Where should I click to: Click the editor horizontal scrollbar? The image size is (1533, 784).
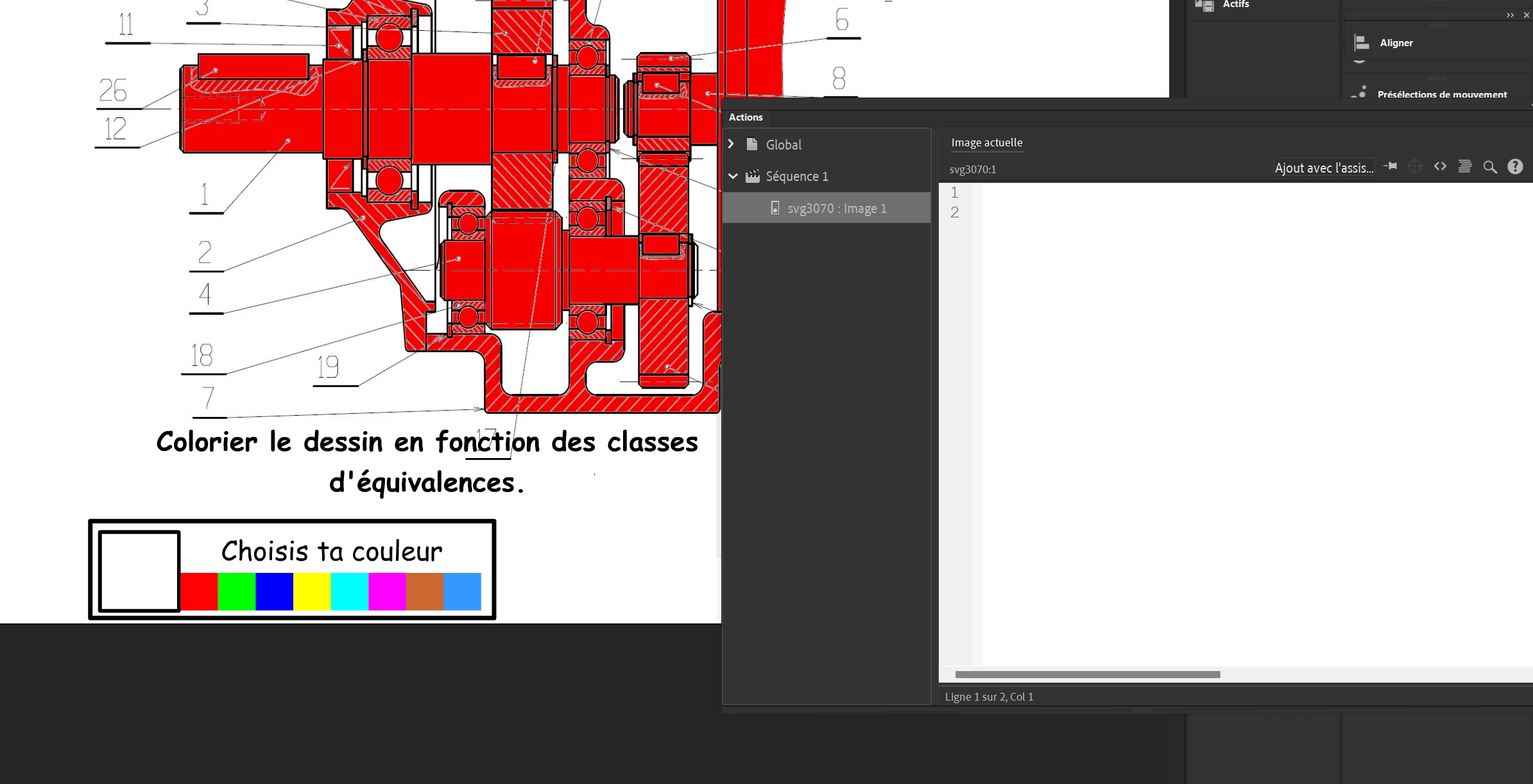click(x=1087, y=675)
